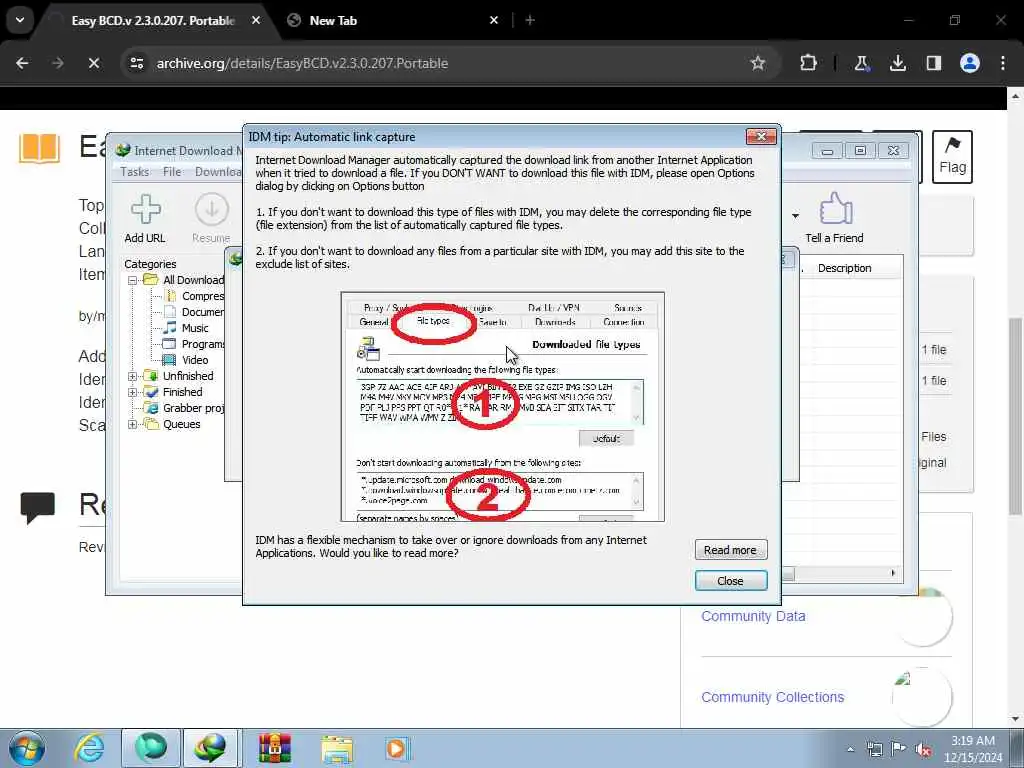Select Grabber projects in IDM tree
This screenshot has width=1024, height=768.
point(185,408)
